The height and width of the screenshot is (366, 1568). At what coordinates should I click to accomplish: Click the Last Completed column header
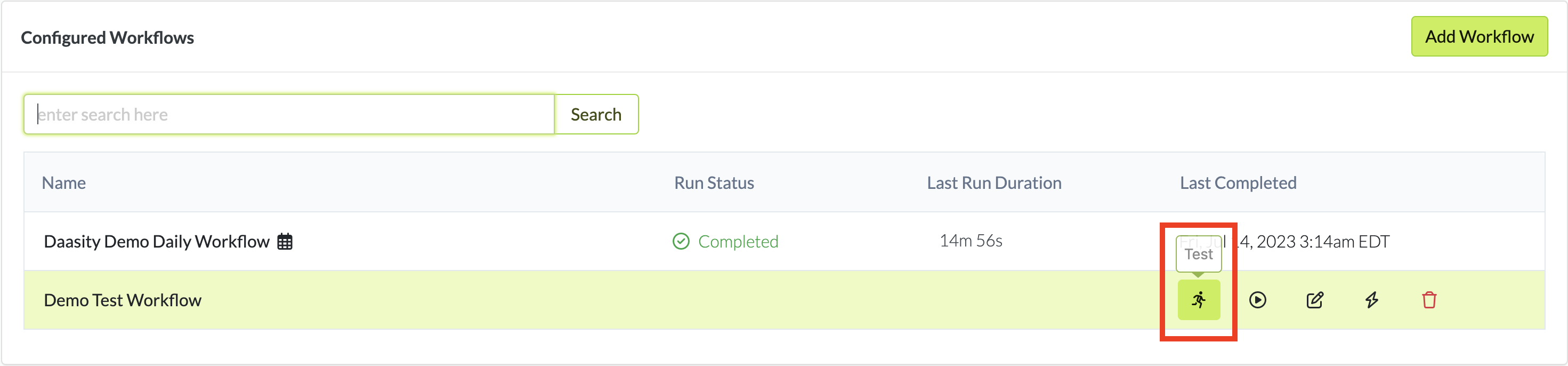1238,182
